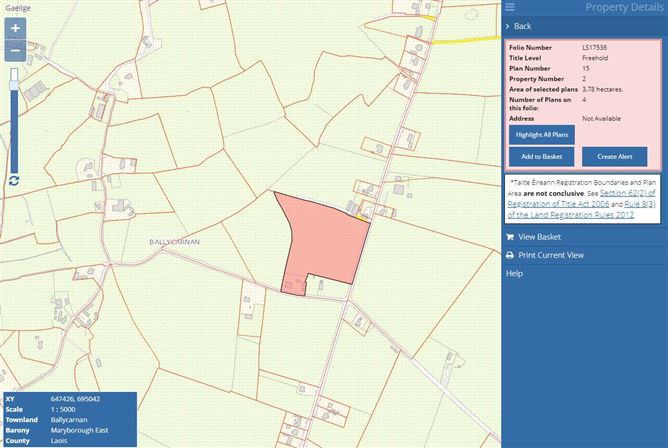This screenshot has width=668, height=448.
Task: Click Highlight All Plans button
Action: (x=541, y=135)
